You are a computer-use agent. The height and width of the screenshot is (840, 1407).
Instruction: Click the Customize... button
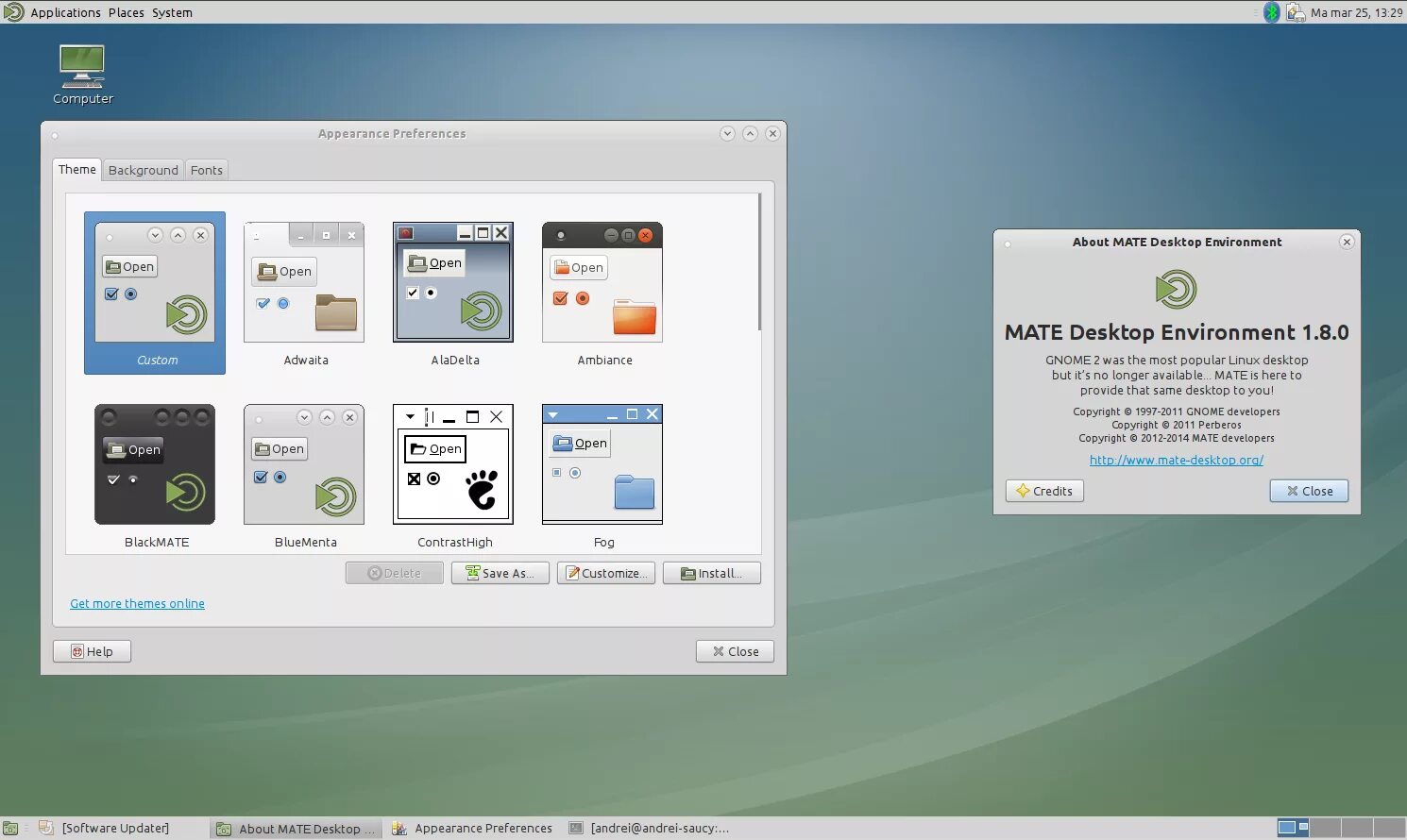[606, 573]
